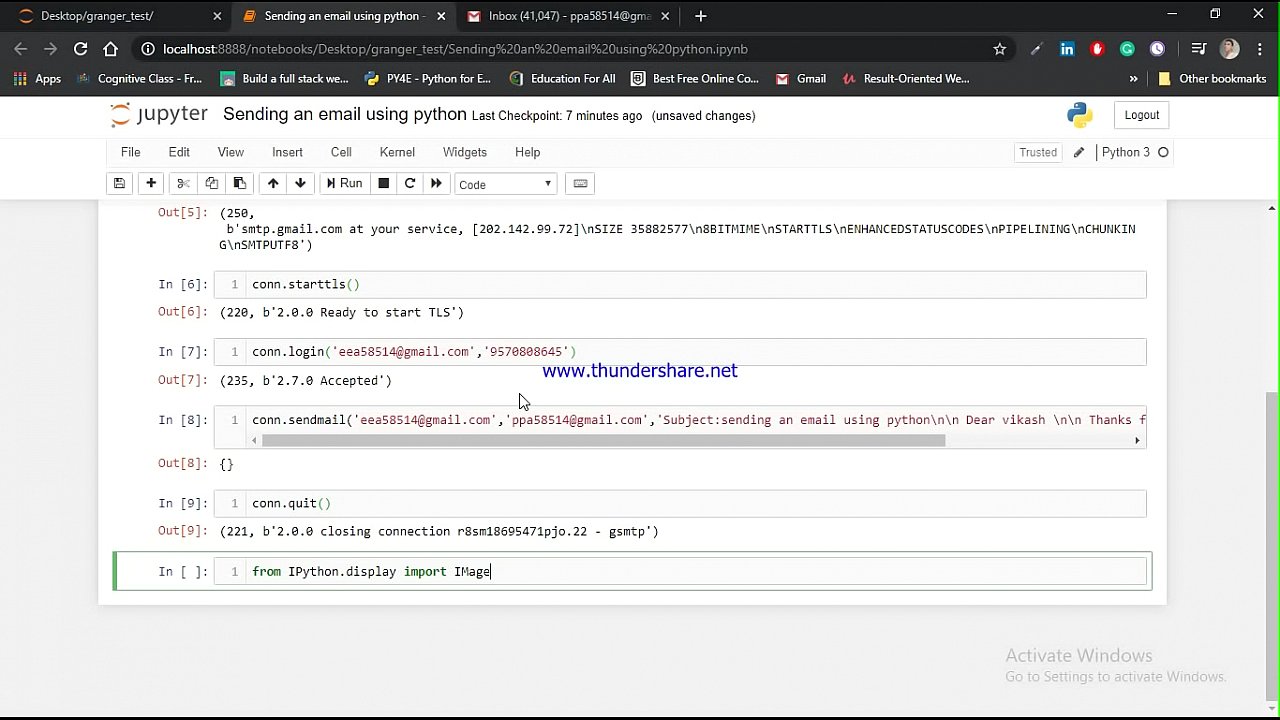
Task: Bookmark the page with the star icon
Action: click(999, 48)
